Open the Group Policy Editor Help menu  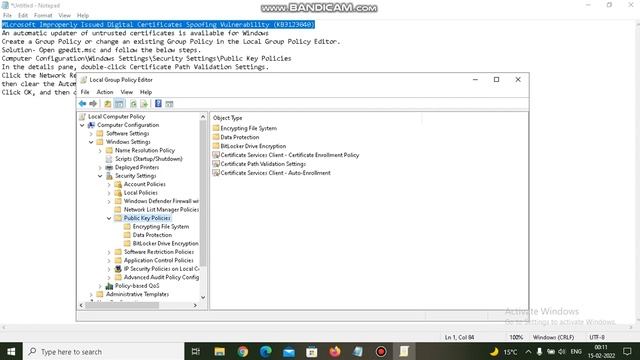pos(146,92)
